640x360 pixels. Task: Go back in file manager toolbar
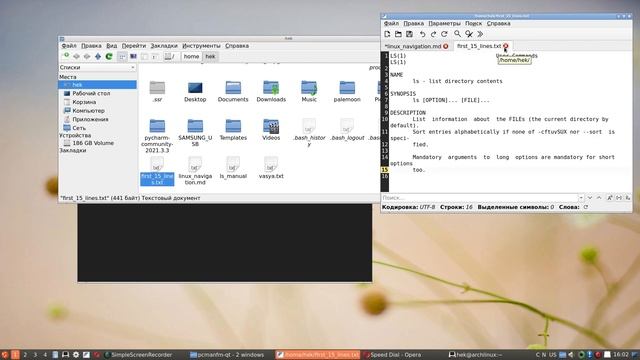76,56
